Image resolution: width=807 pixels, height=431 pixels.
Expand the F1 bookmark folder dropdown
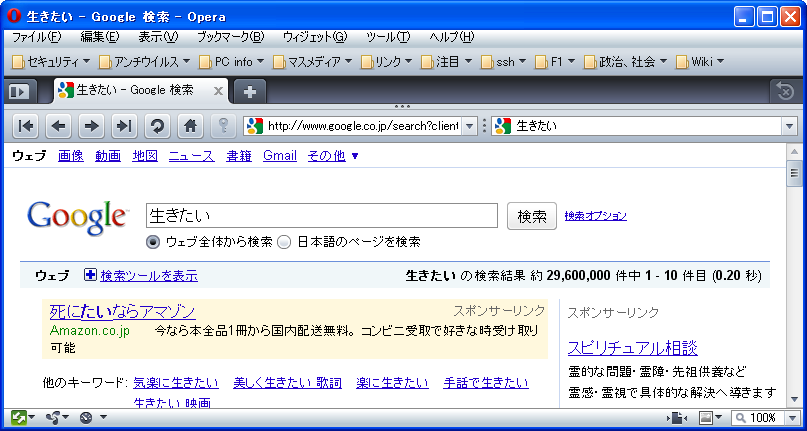[572, 62]
